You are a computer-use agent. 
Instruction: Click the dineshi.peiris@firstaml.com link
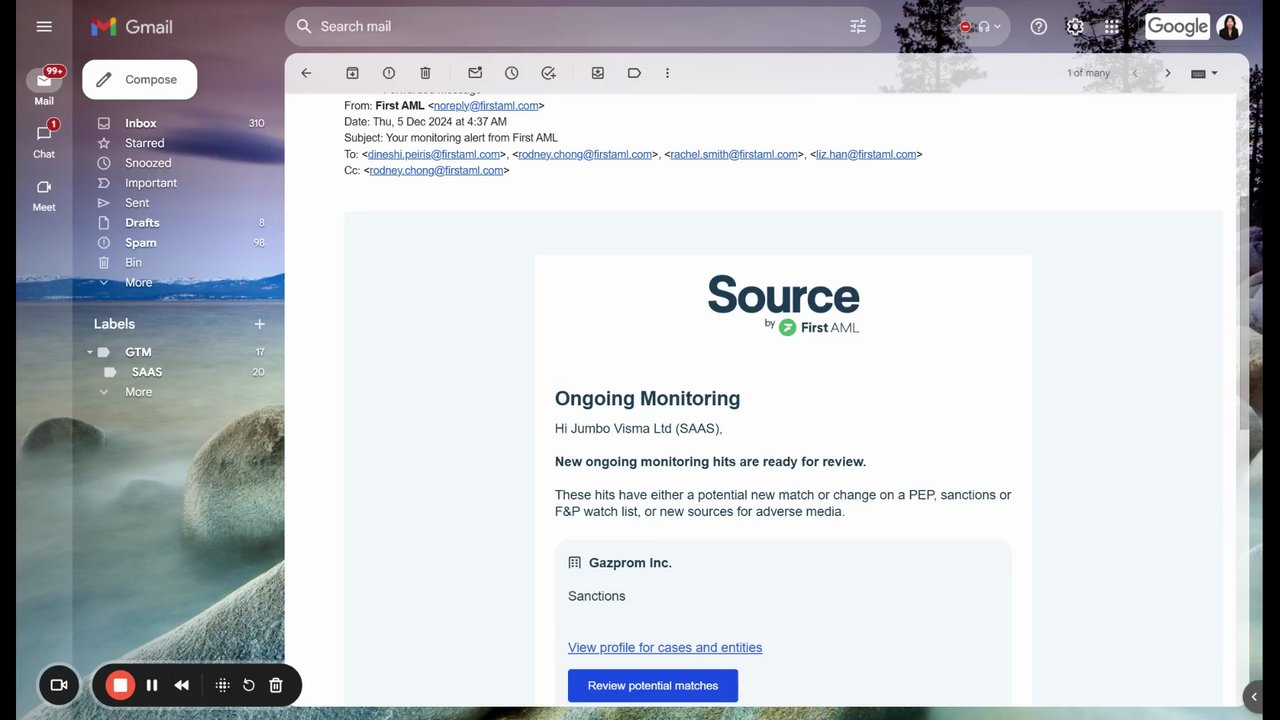434,154
